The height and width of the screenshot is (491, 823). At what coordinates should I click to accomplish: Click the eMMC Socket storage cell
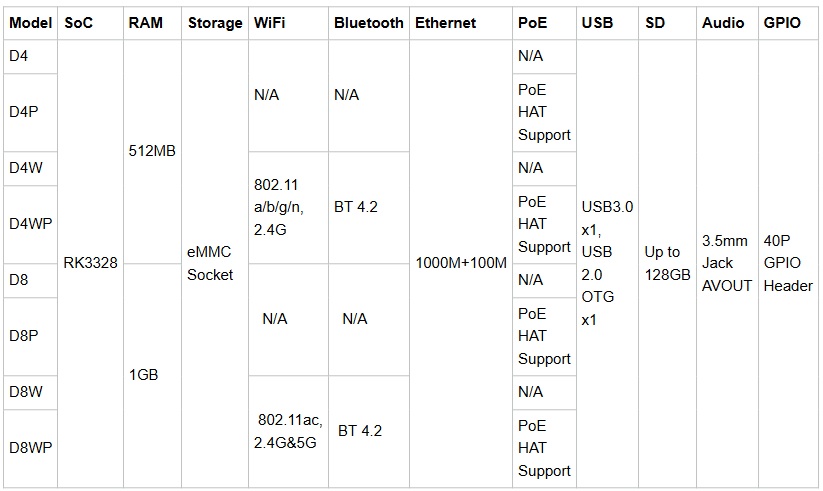[x=210, y=264]
